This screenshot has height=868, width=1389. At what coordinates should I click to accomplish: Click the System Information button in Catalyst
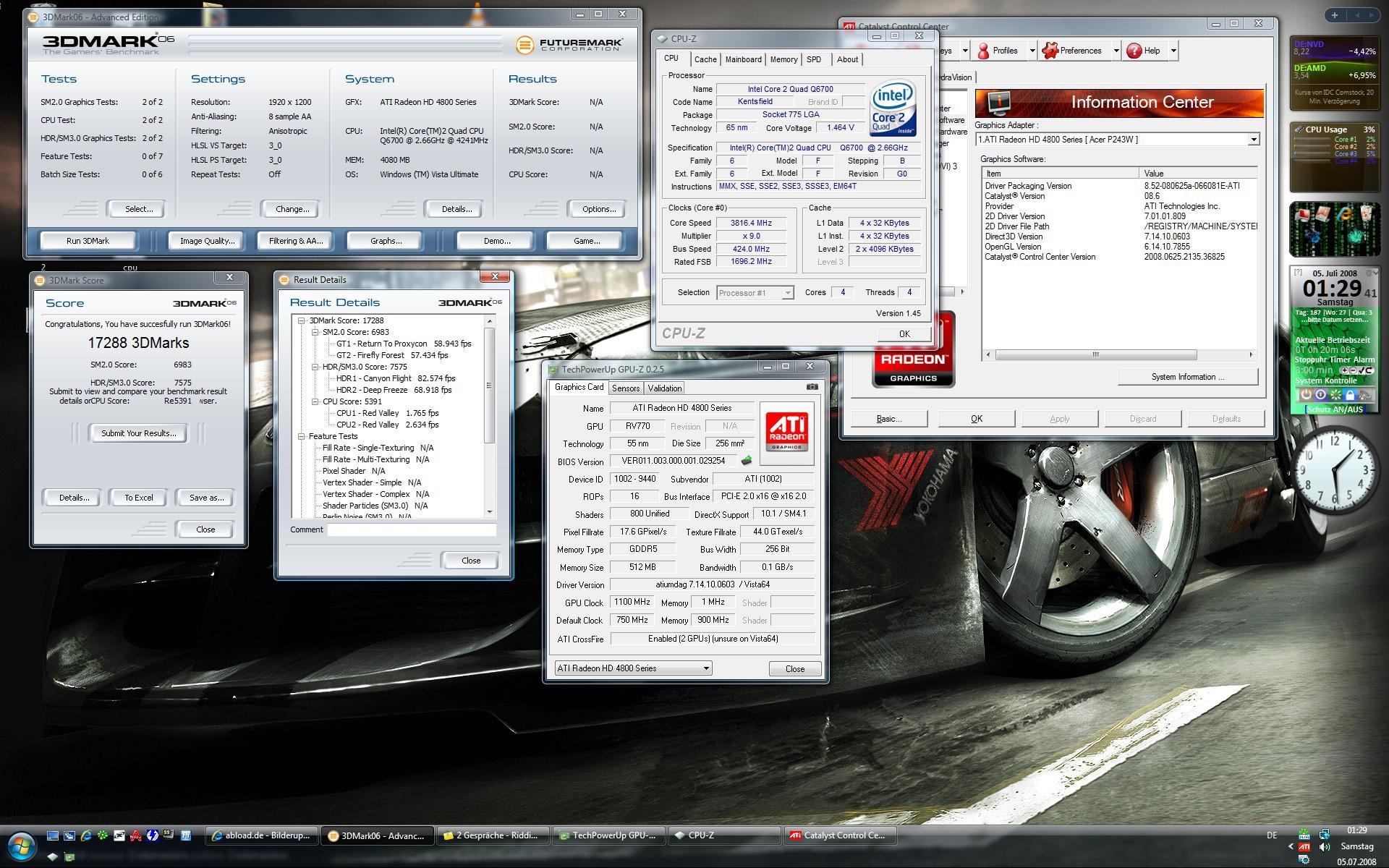coord(1188,377)
